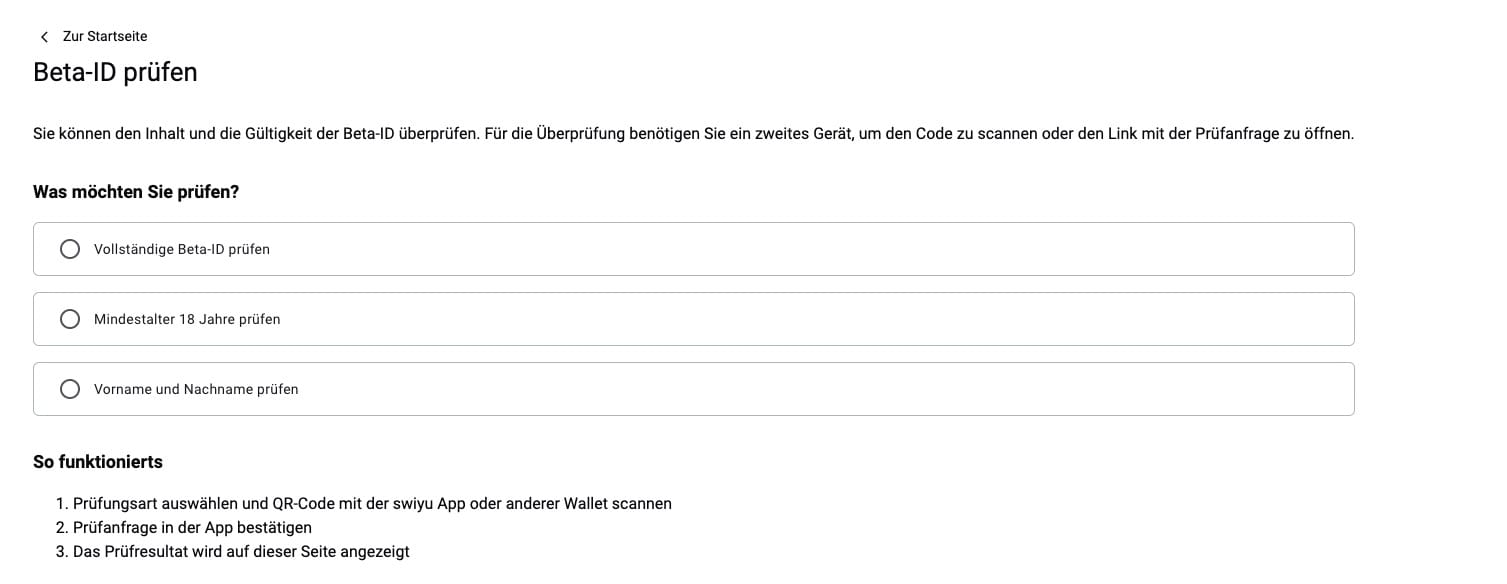Click the "Vollständige Beta-ID prüfen" label text
The height and width of the screenshot is (584, 1507).
pyautogui.click(x=181, y=249)
